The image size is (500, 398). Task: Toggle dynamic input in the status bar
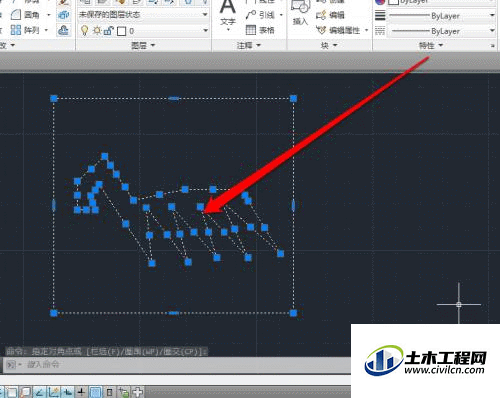[x=68, y=392]
